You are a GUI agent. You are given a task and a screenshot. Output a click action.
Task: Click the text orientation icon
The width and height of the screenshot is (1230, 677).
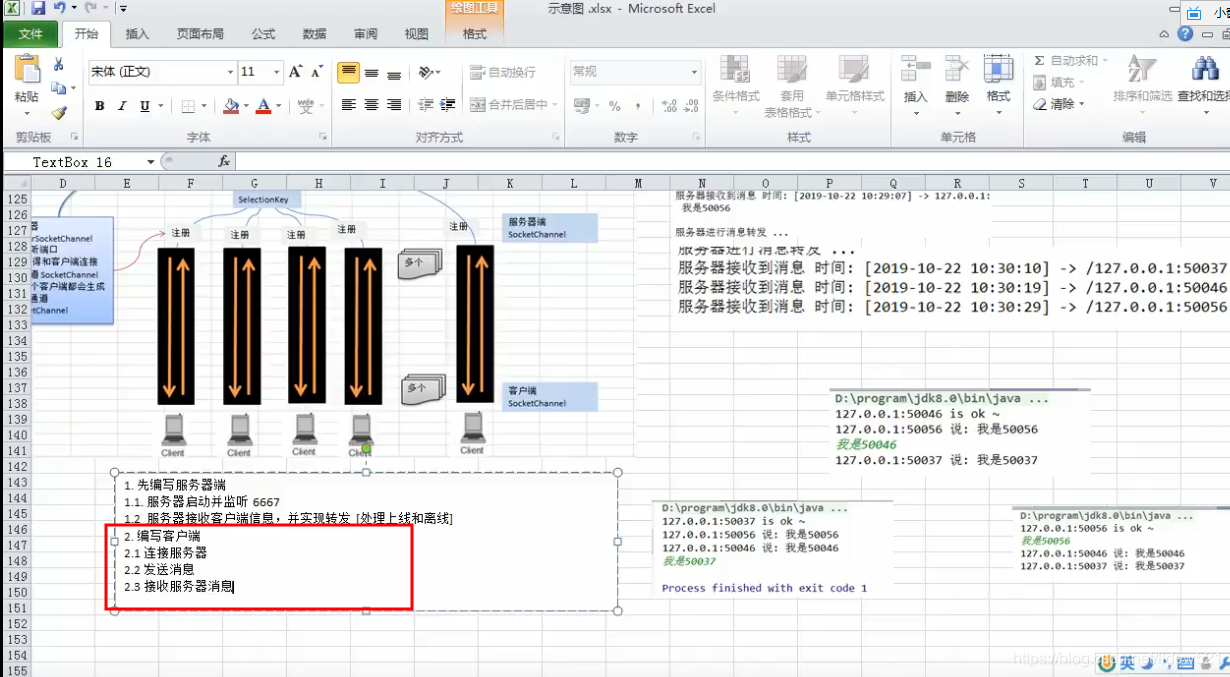tap(427, 72)
